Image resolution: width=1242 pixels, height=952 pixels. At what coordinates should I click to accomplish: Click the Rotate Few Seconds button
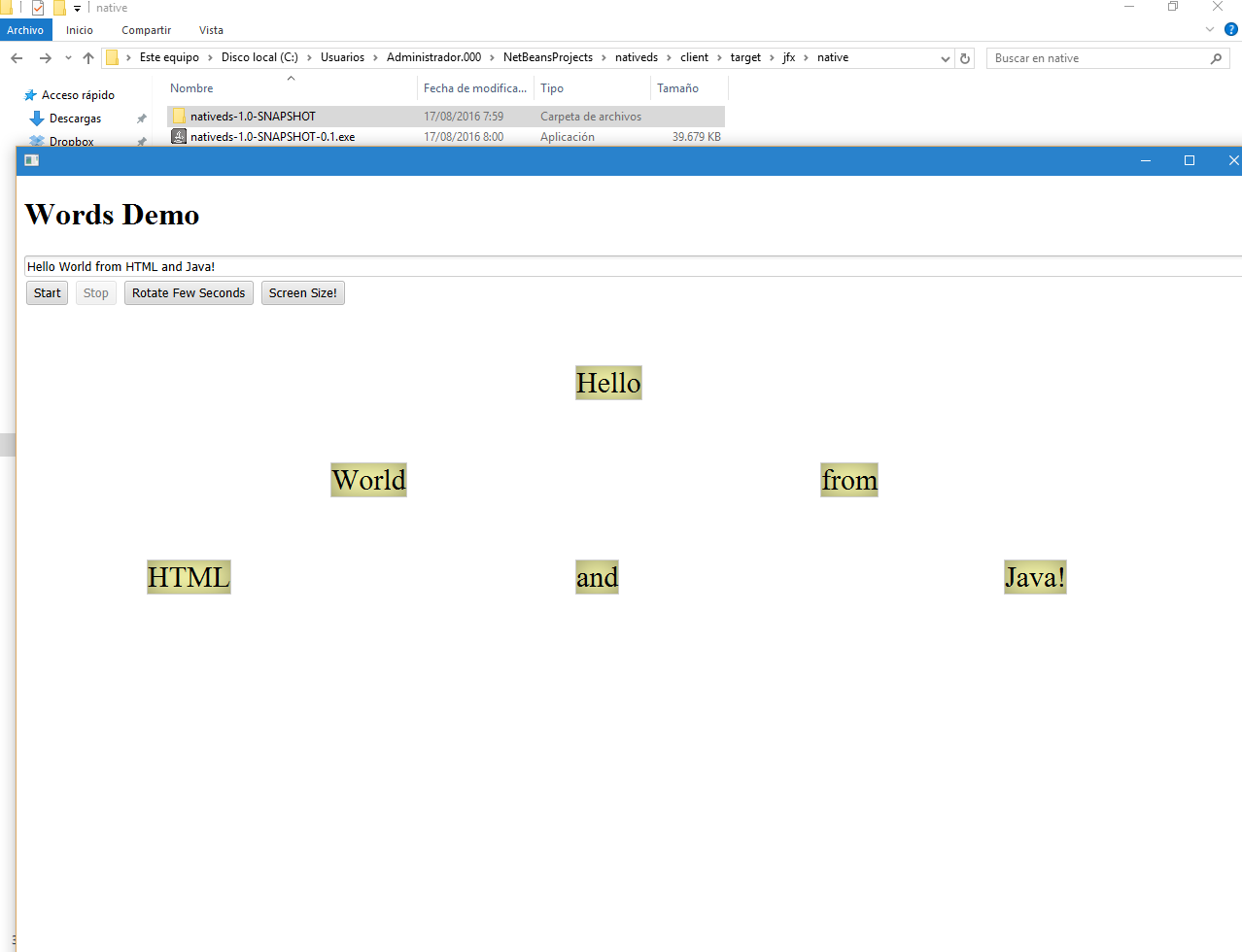pyautogui.click(x=189, y=293)
